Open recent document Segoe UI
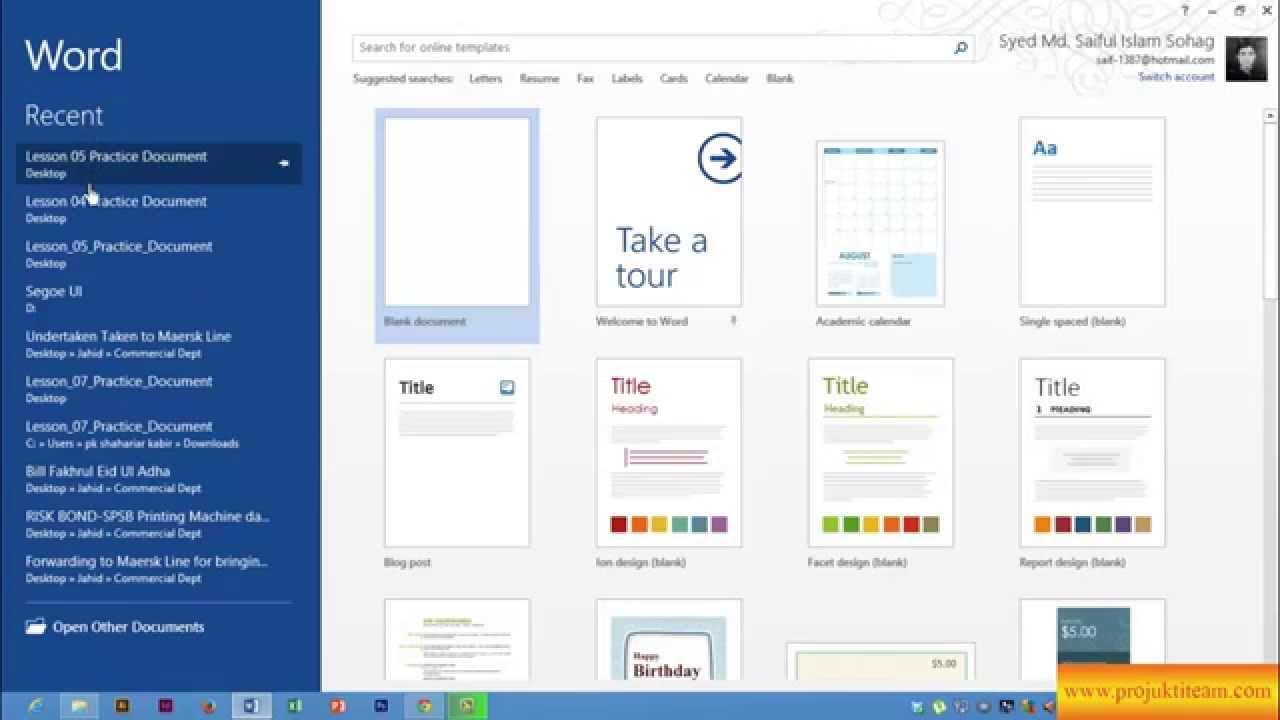Viewport: 1280px width, 720px height. coord(158,298)
